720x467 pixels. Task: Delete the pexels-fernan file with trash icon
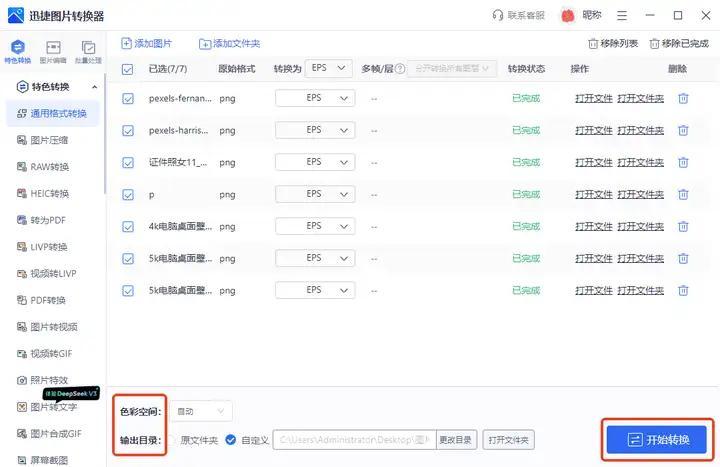[684, 98]
